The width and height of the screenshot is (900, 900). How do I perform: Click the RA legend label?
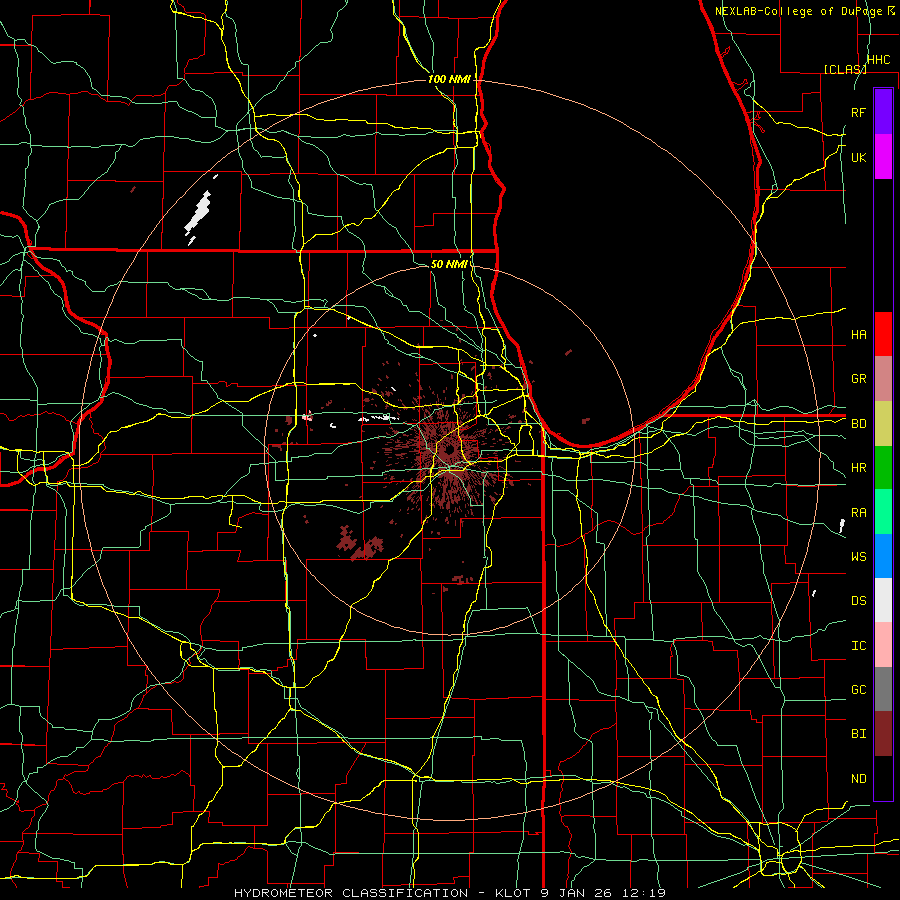858,513
